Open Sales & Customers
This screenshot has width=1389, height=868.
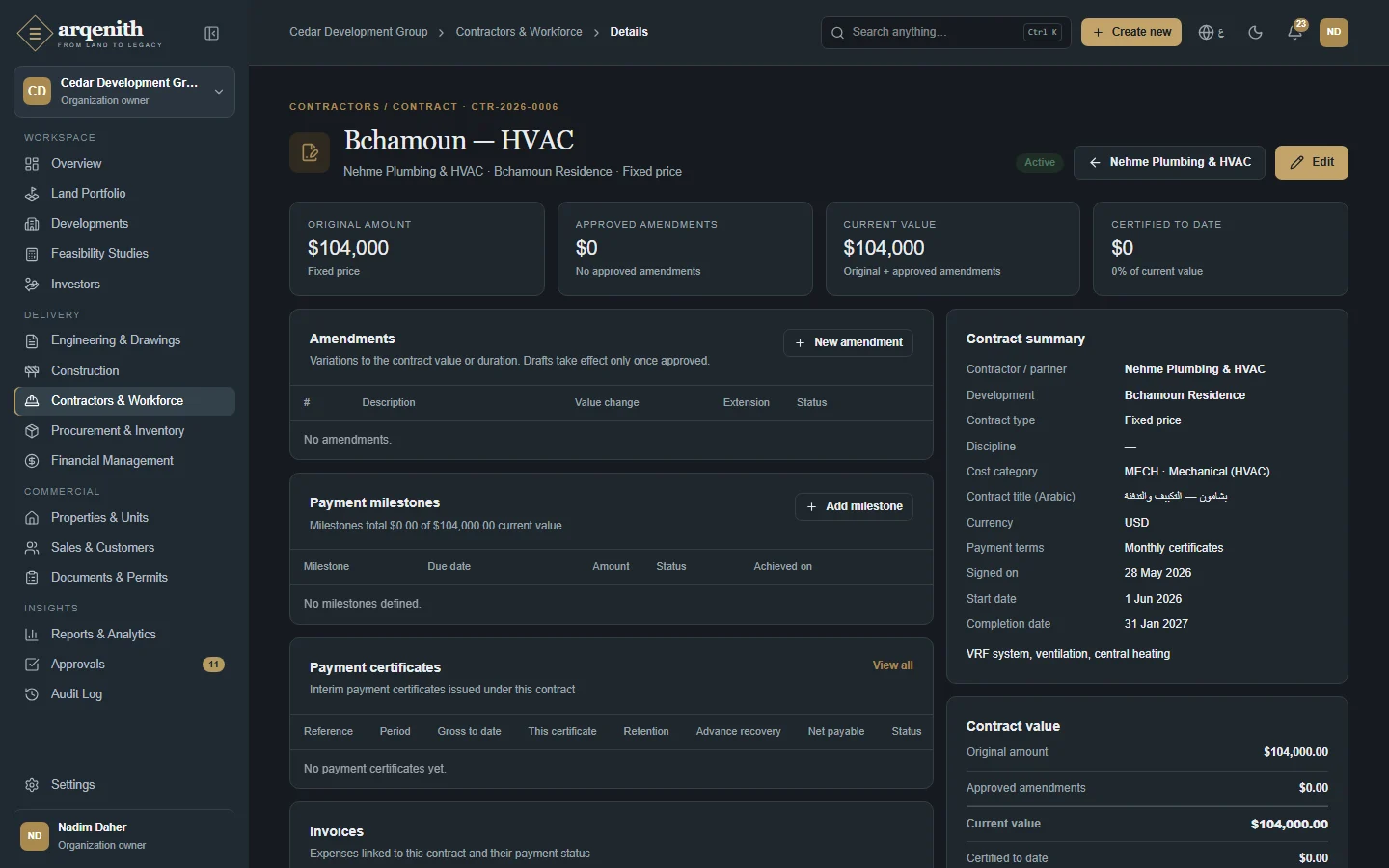(x=124, y=548)
